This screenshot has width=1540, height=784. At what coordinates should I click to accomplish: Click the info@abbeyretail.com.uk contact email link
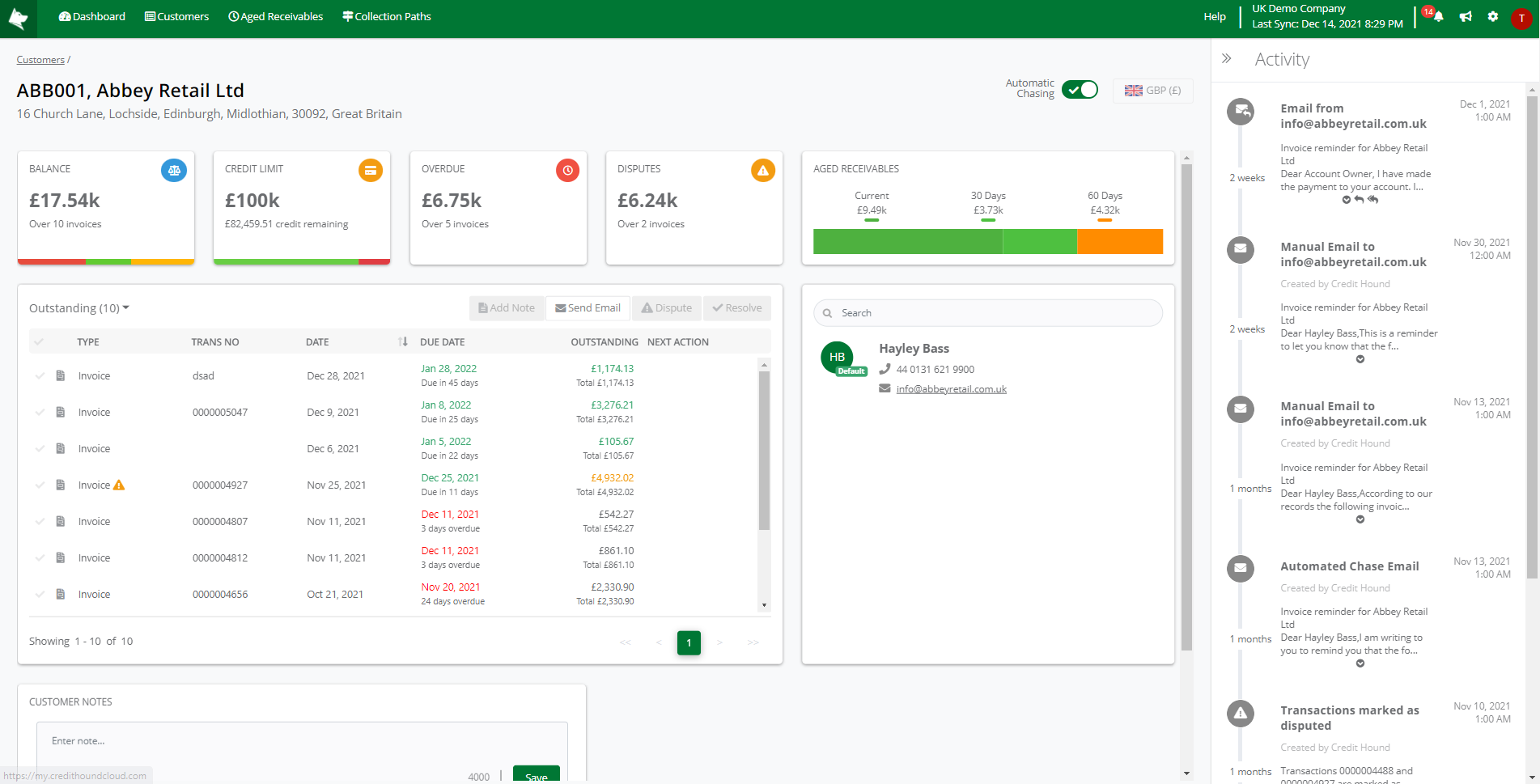[951, 389]
